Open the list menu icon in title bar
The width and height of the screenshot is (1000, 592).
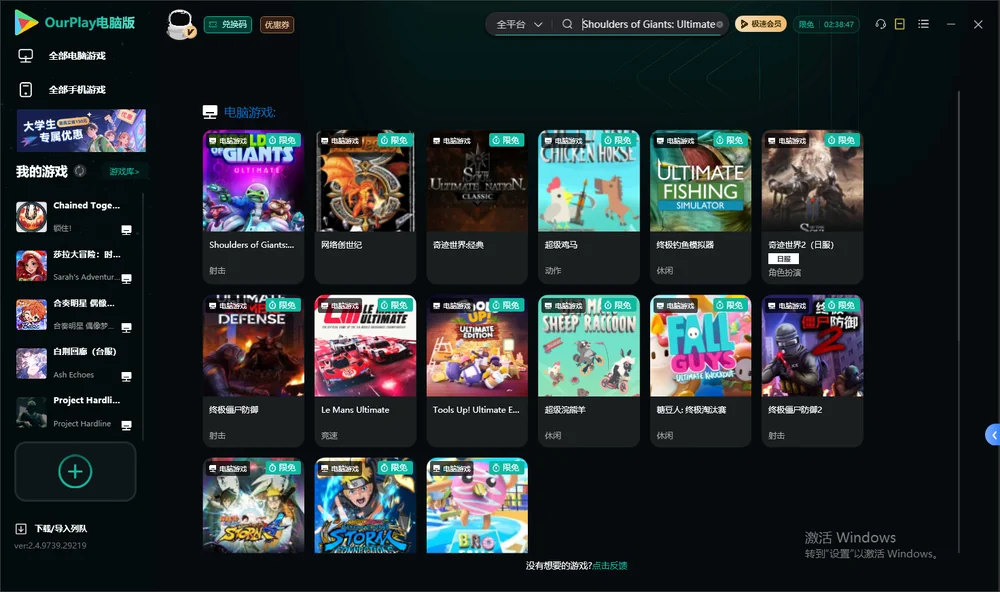tap(923, 24)
